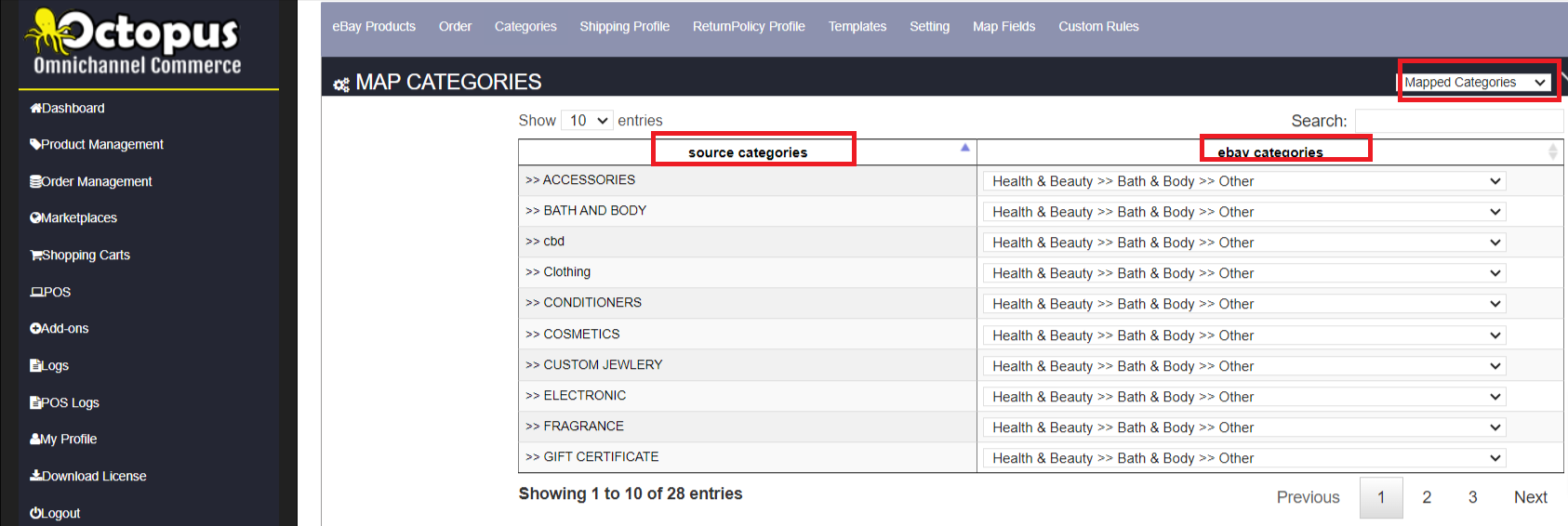Screen dimensions: 1568x526
Task: Click the Add-ons plus icon
Action: [x=35, y=328]
